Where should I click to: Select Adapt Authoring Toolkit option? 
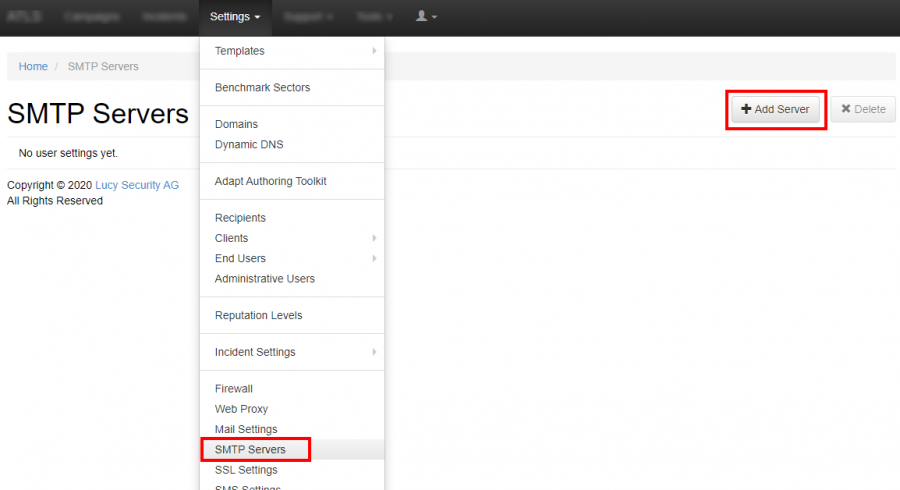[270, 181]
